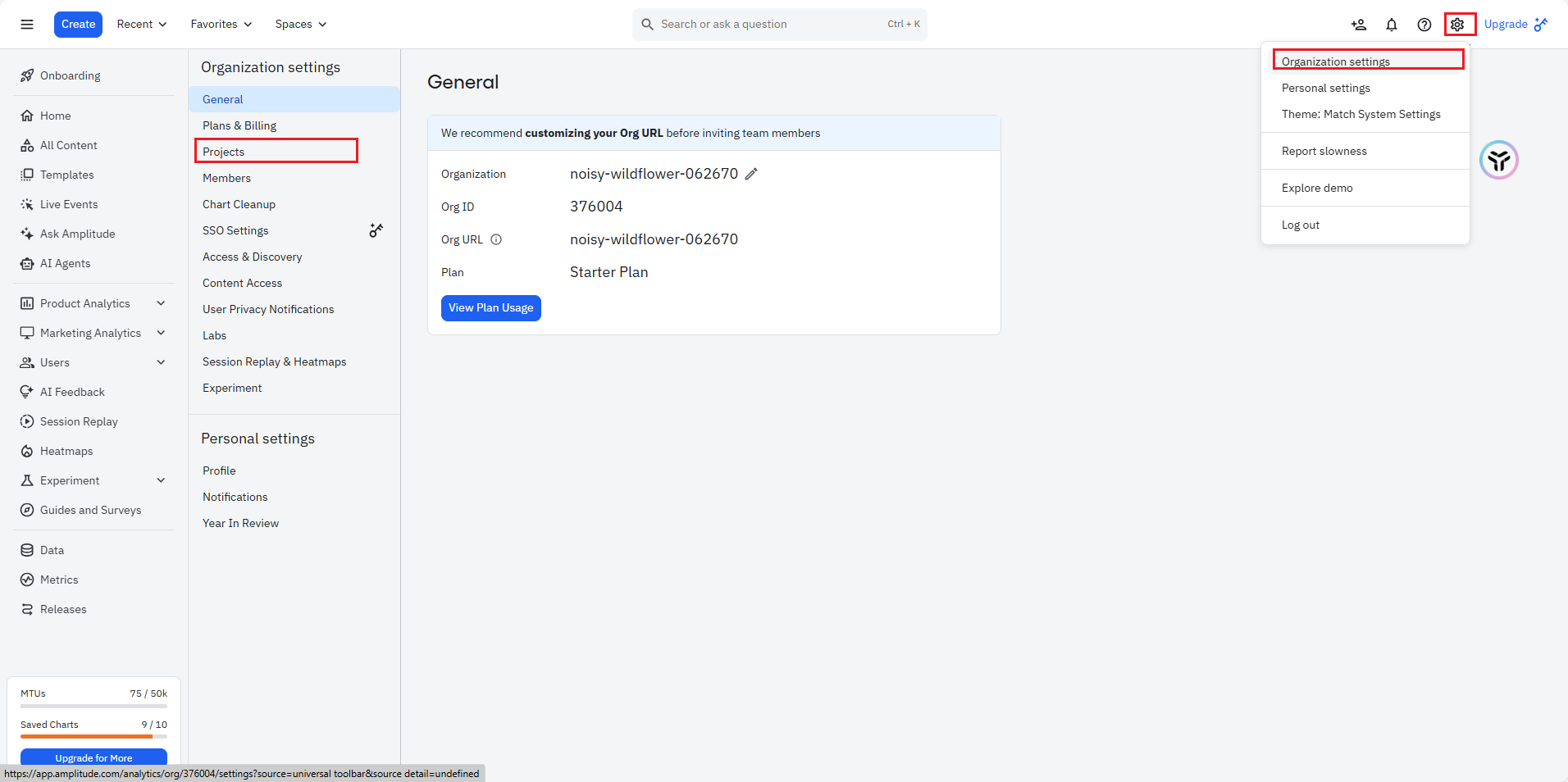Open Members settings
1568x782 pixels.
click(294, 178)
